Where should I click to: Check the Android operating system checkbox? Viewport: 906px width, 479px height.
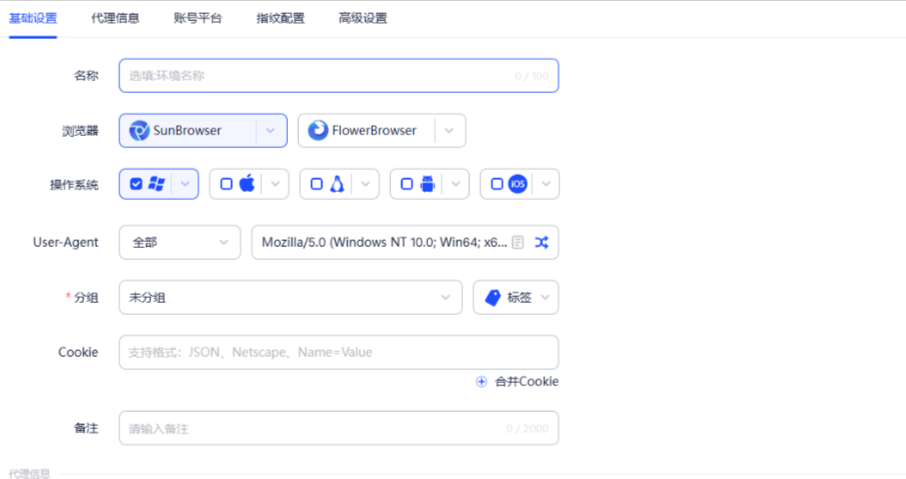click(407, 184)
